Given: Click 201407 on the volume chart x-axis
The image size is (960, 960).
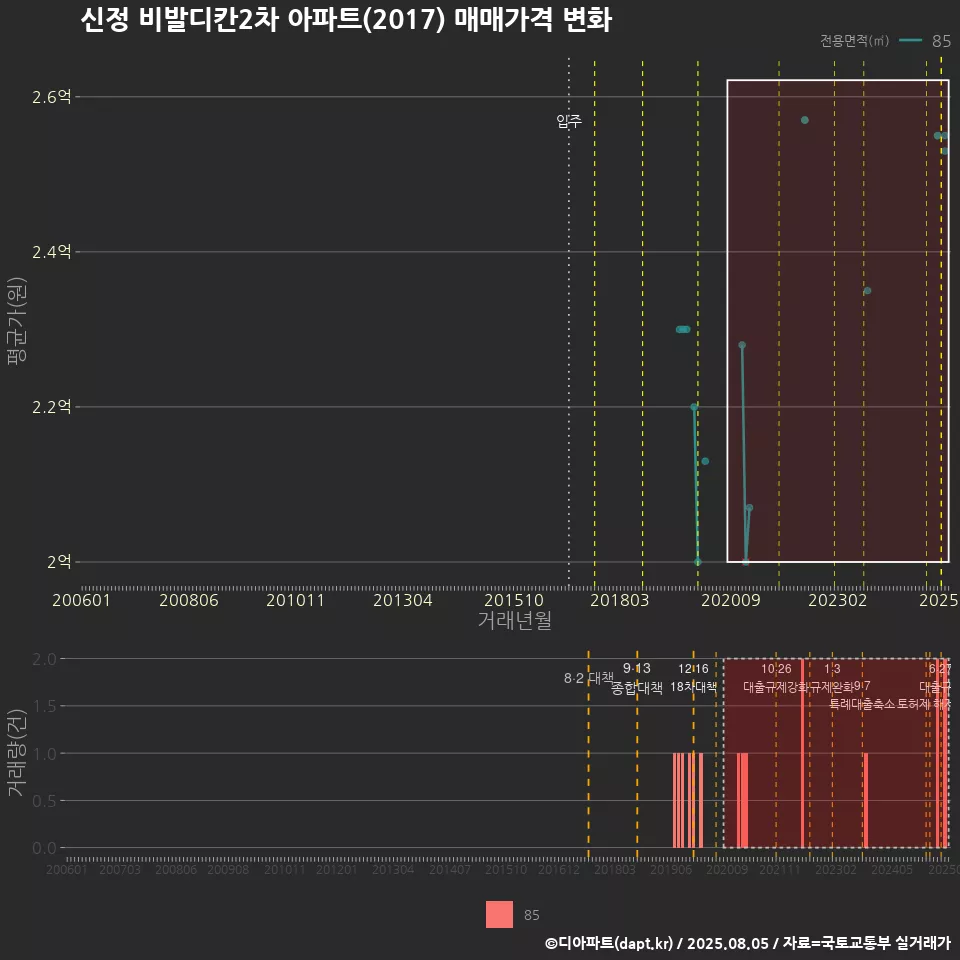Looking at the screenshot, I should [450, 869].
